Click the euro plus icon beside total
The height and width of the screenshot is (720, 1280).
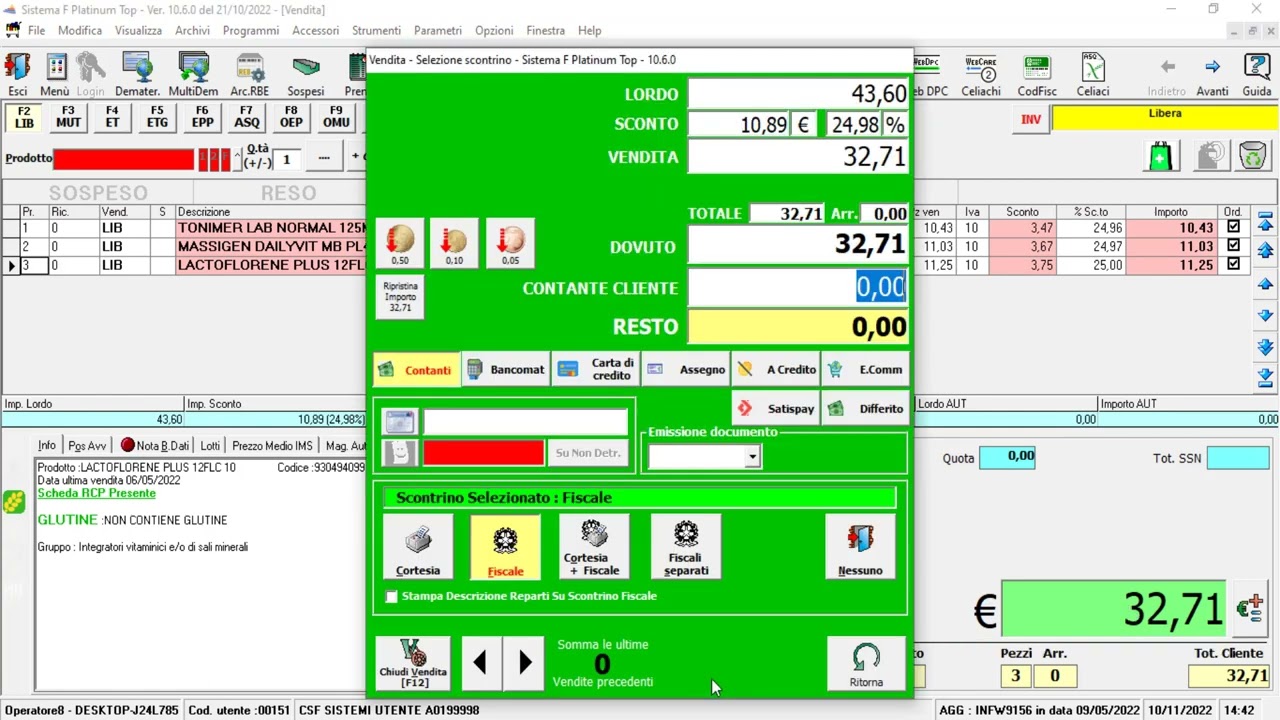(x=1250, y=608)
